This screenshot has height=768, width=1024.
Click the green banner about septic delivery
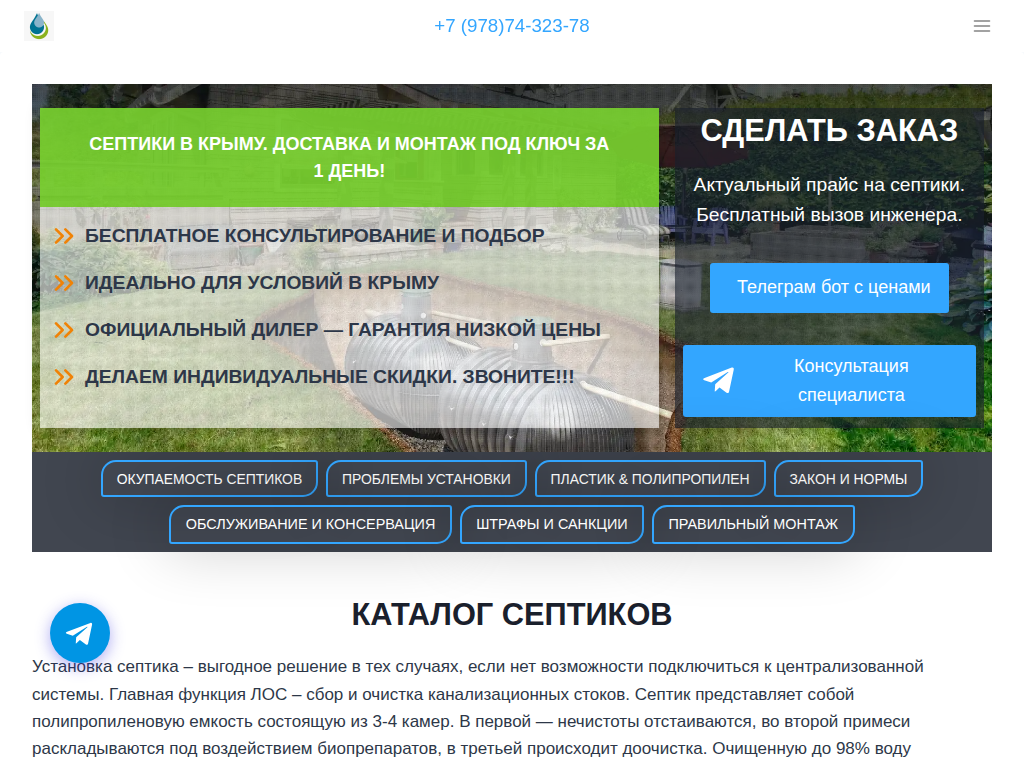[349, 157]
